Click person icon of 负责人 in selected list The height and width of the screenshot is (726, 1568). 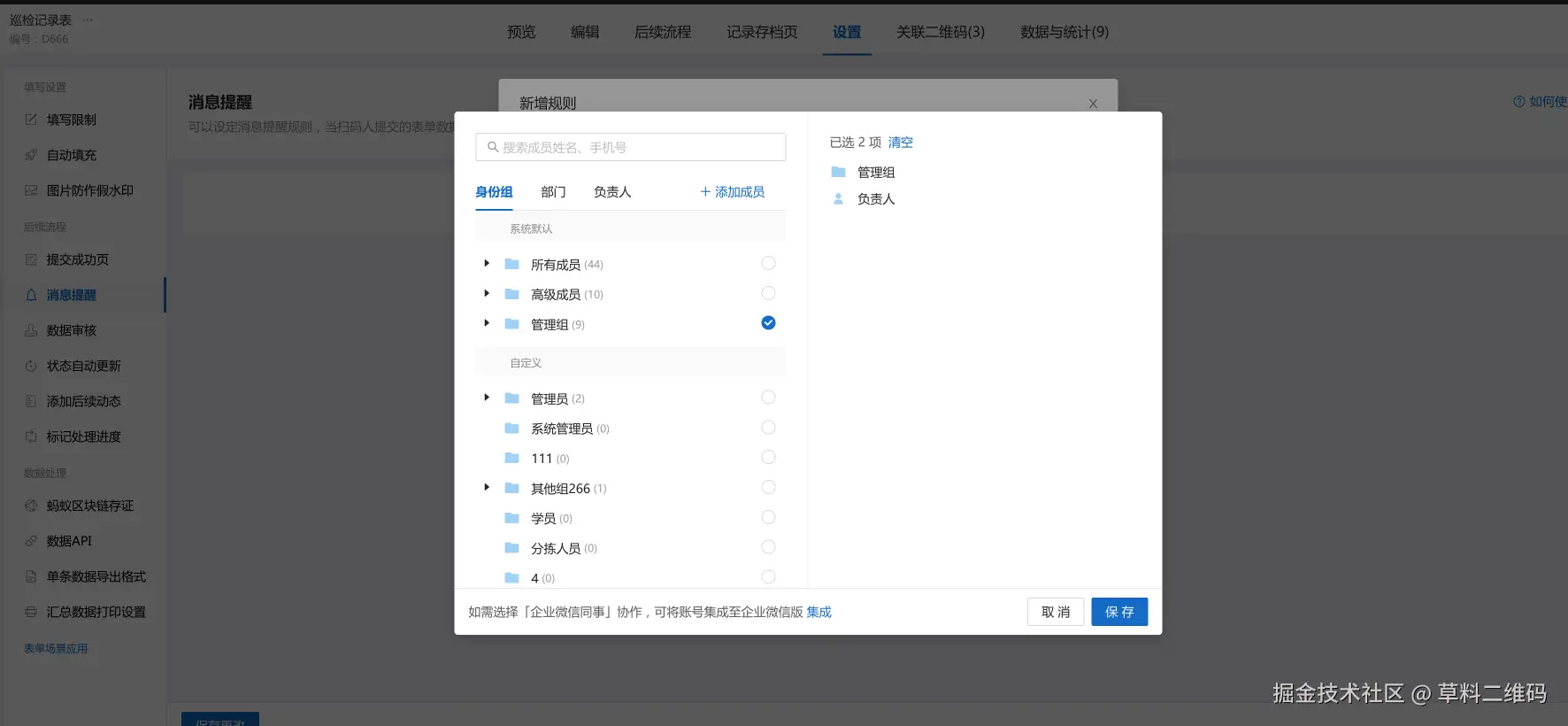(x=838, y=198)
